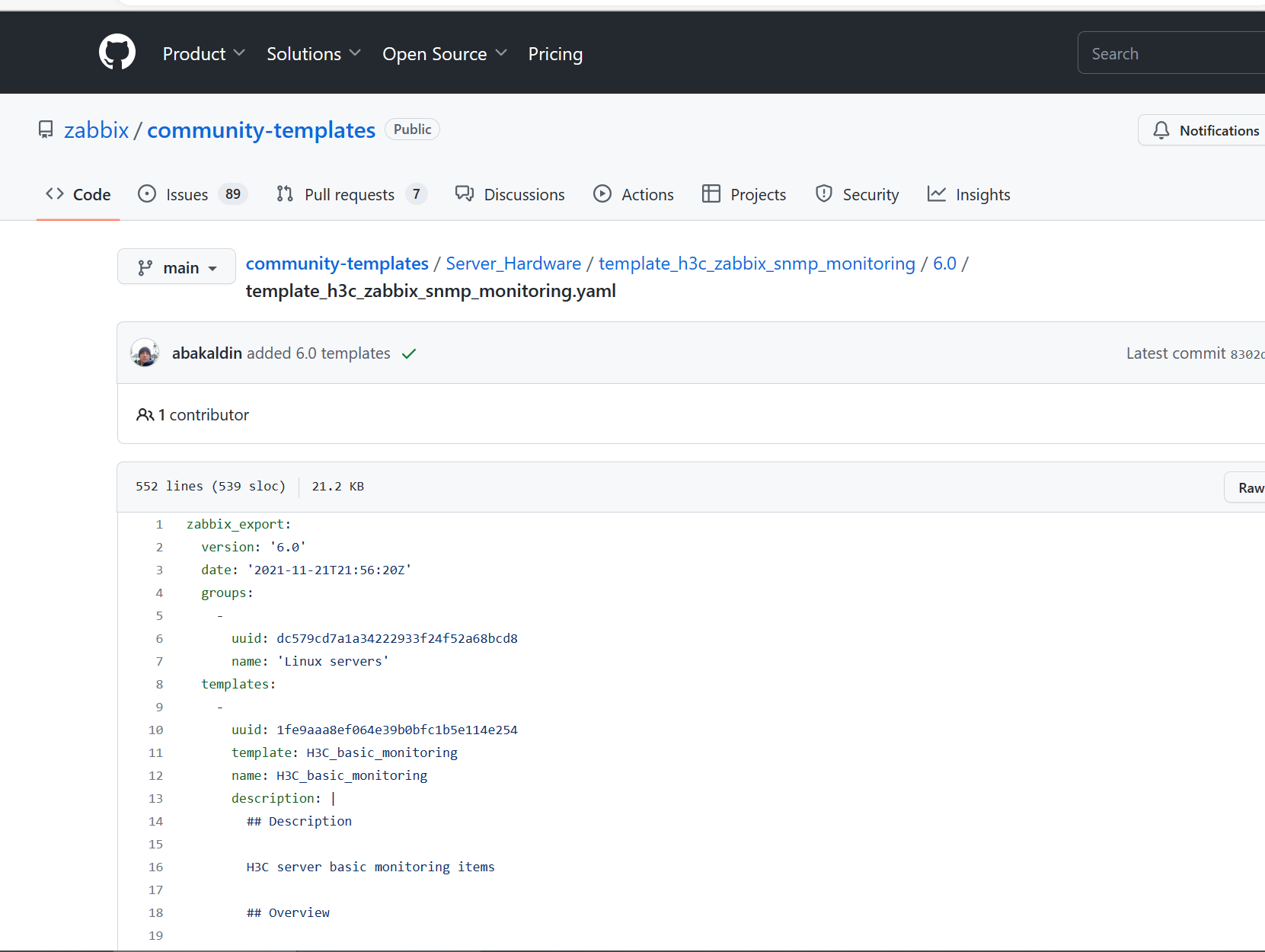View the Raw file content
Viewport: 1265px width, 952px height.
(x=1250, y=487)
